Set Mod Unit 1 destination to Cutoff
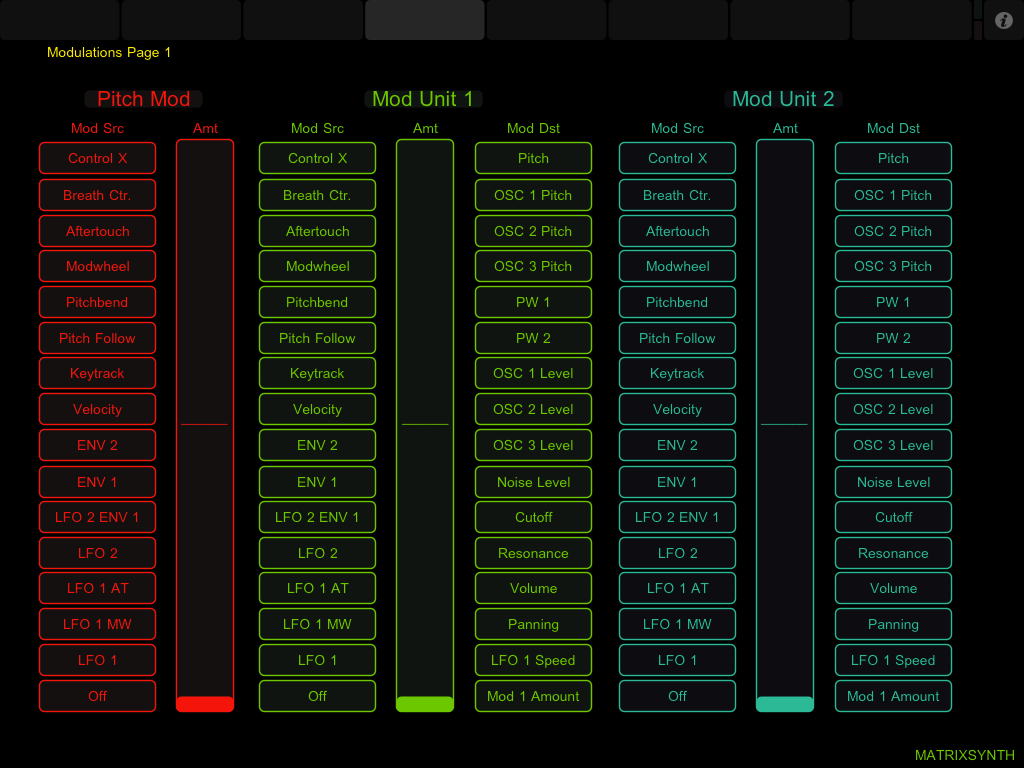 point(533,517)
